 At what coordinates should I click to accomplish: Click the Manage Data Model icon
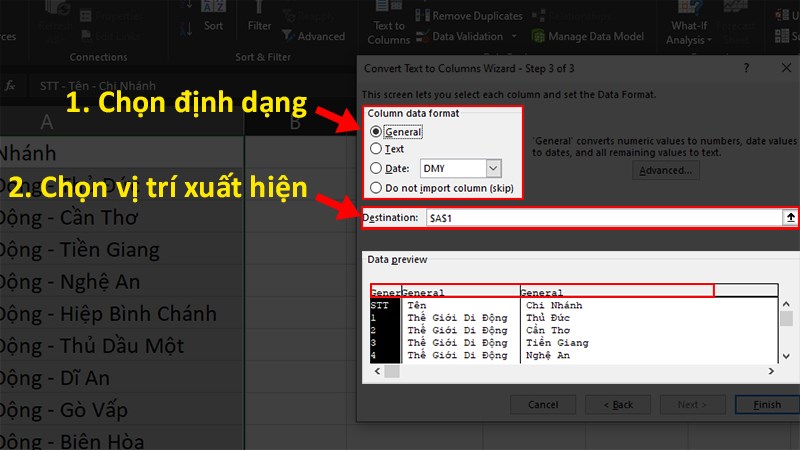click(x=538, y=36)
